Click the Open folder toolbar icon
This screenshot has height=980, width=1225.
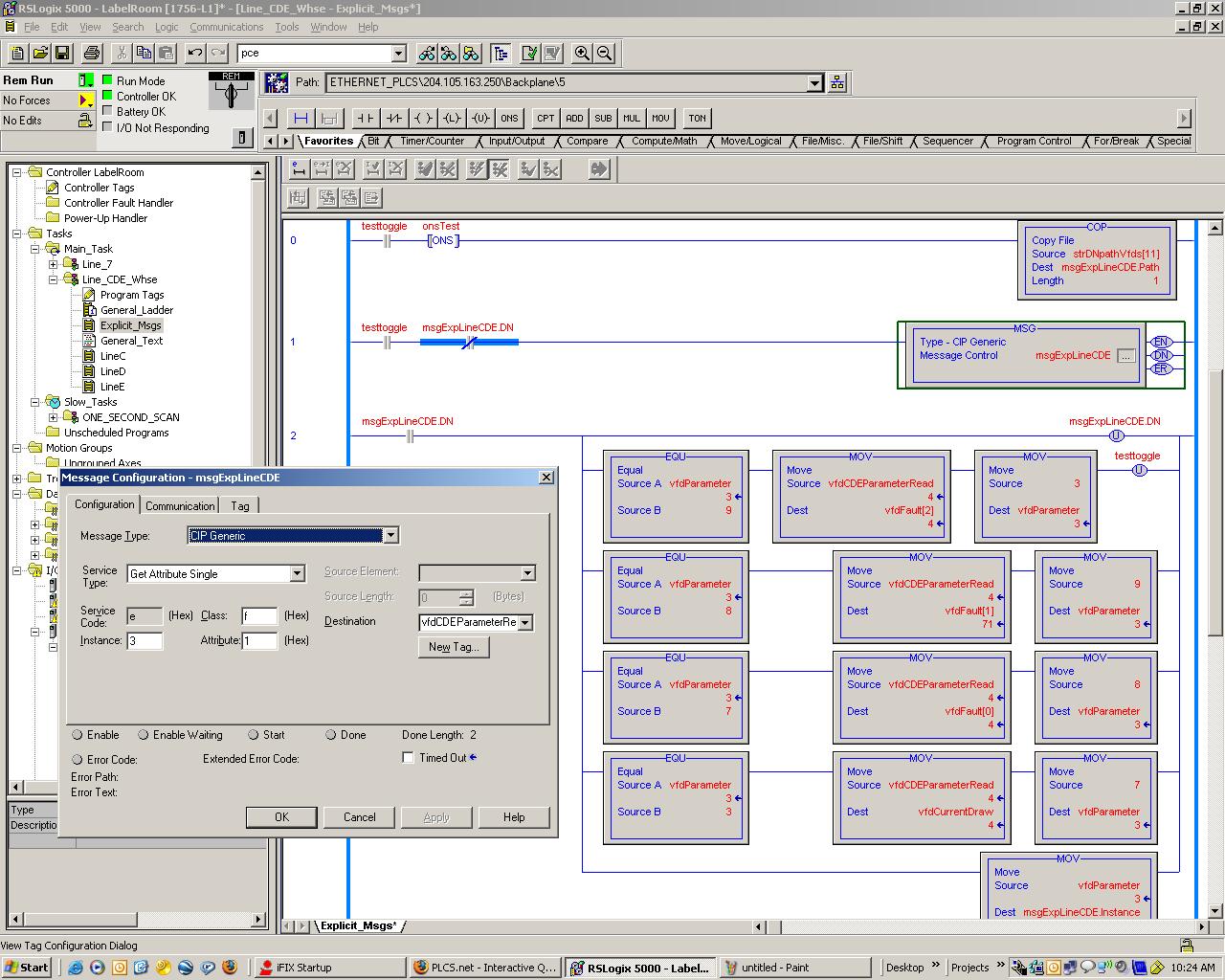(x=39, y=53)
